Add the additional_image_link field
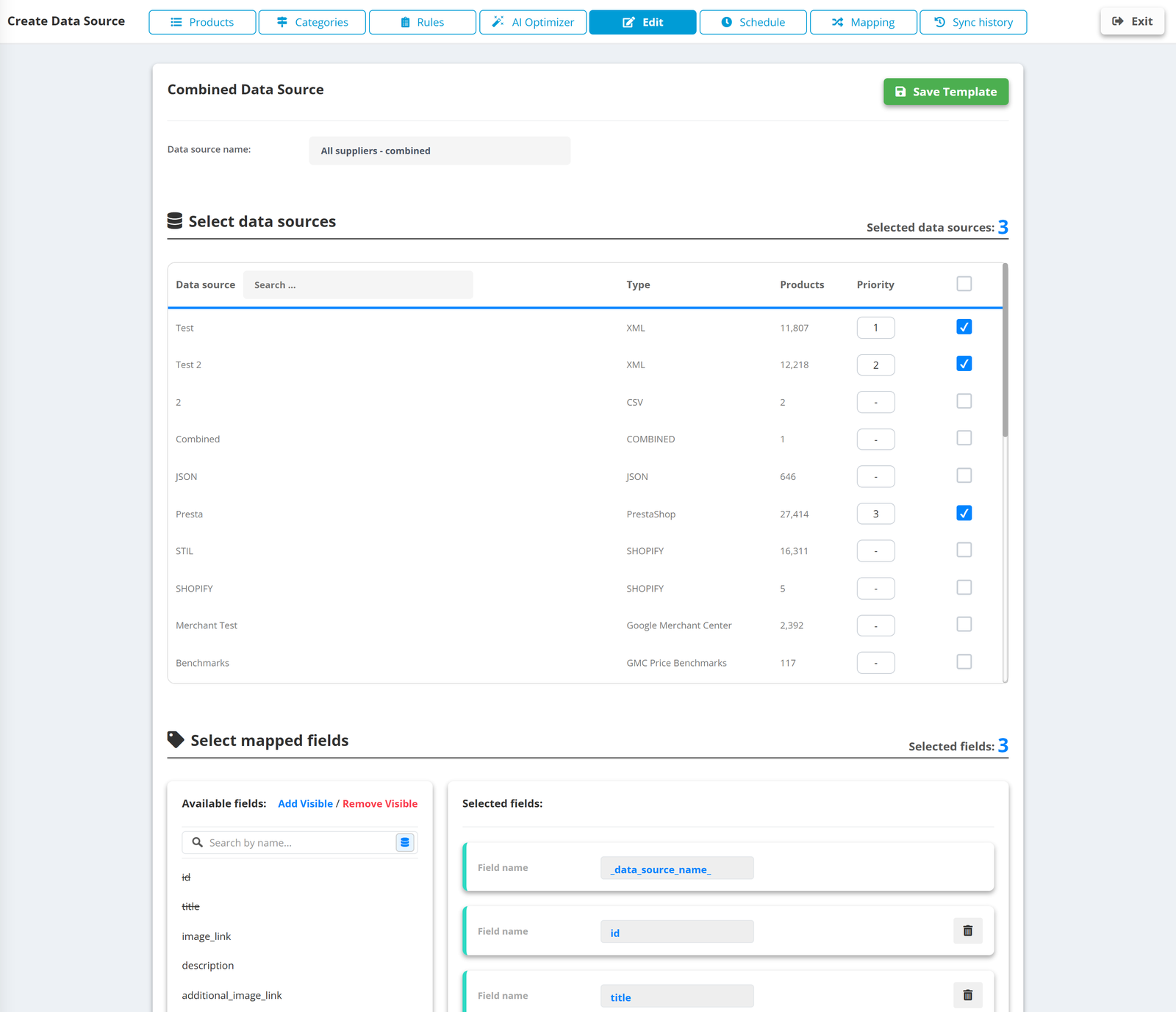 point(232,995)
